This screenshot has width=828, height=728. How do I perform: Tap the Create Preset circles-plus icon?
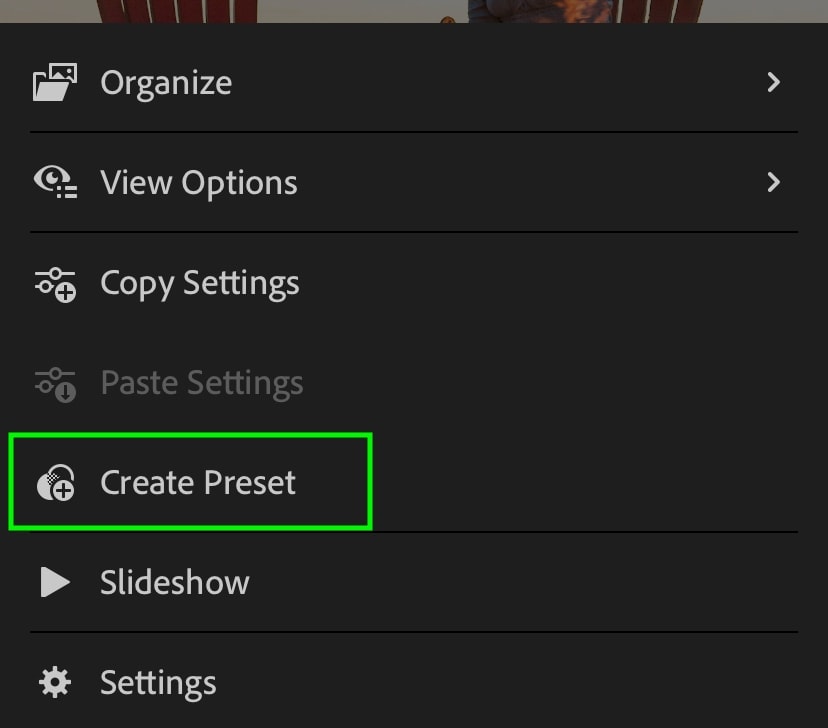click(55, 483)
